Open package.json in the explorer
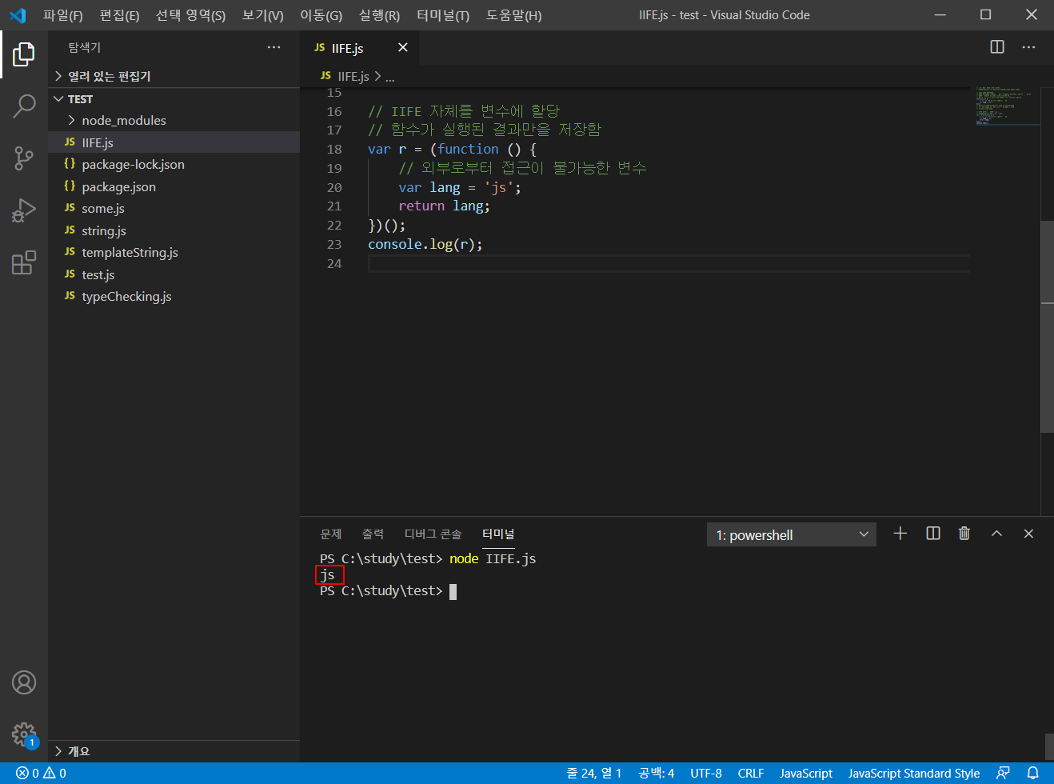Image resolution: width=1054 pixels, height=784 pixels. click(174, 187)
